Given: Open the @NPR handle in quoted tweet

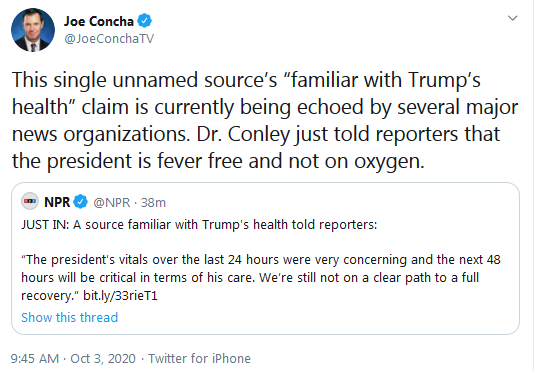Looking at the screenshot, I should [112, 202].
